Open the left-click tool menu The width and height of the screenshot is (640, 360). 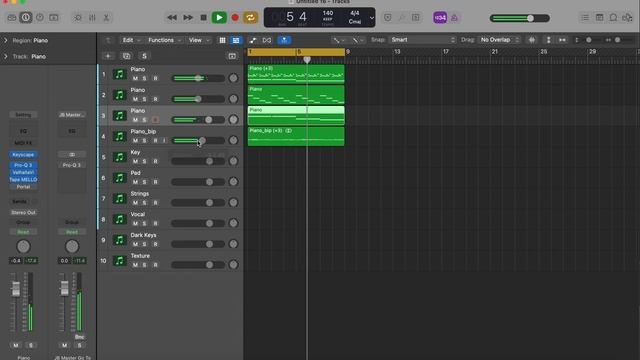coord(338,40)
